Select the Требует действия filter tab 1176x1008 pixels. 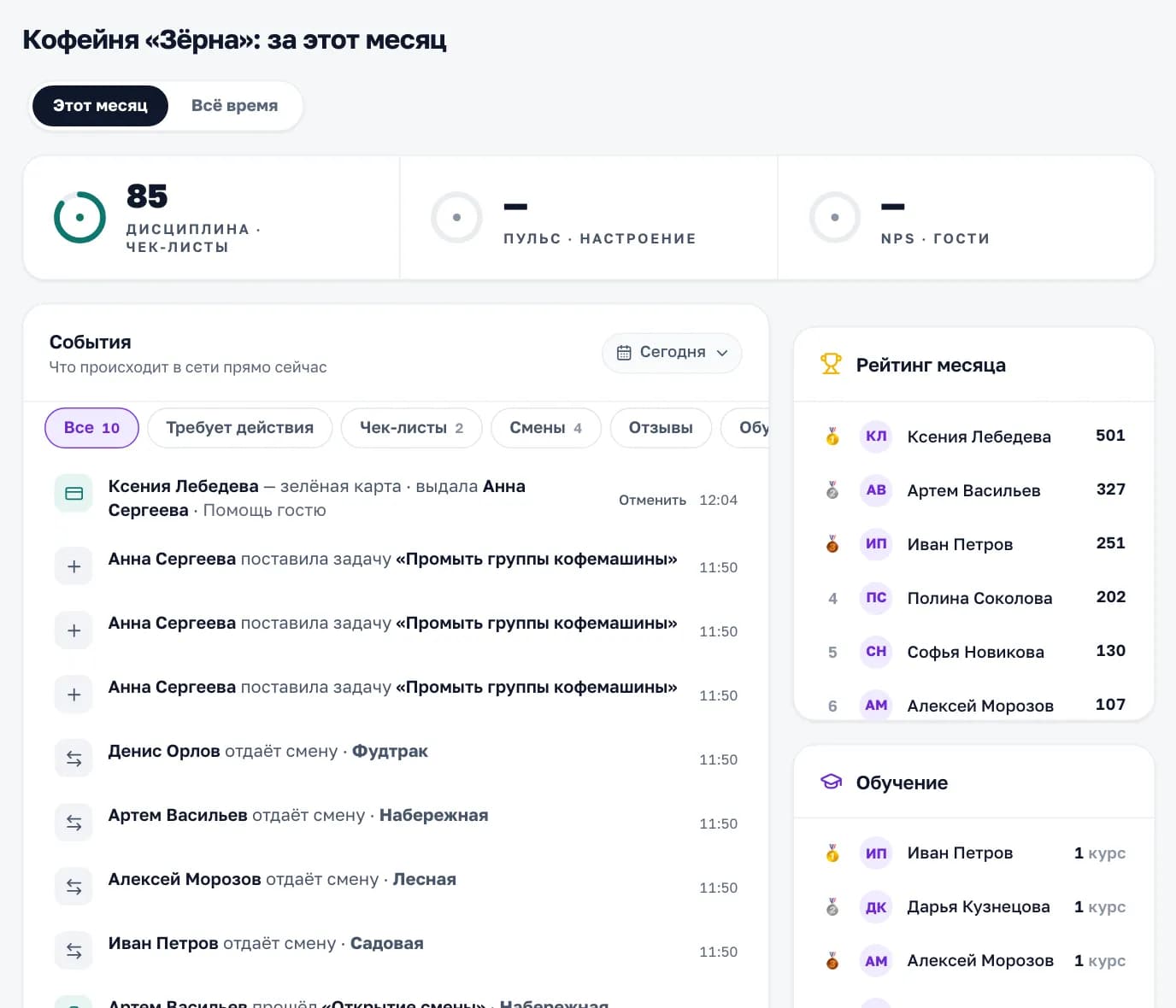239,428
